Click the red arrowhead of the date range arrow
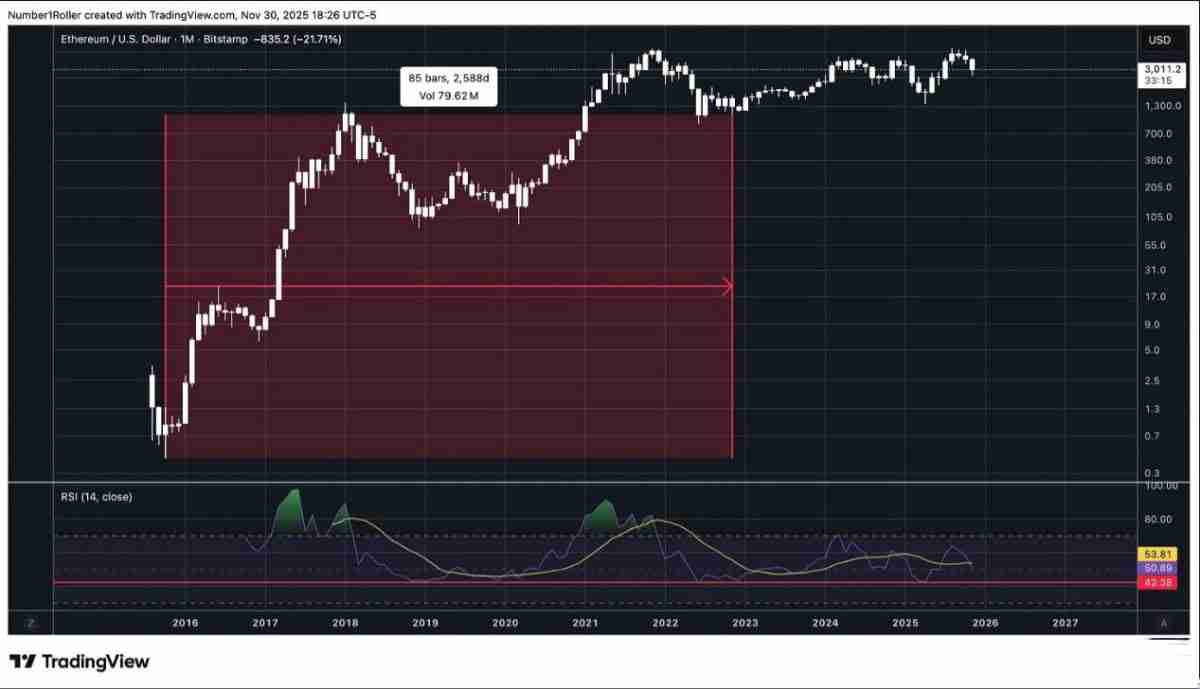This screenshot has width=1200, height=689. point(727,287)
